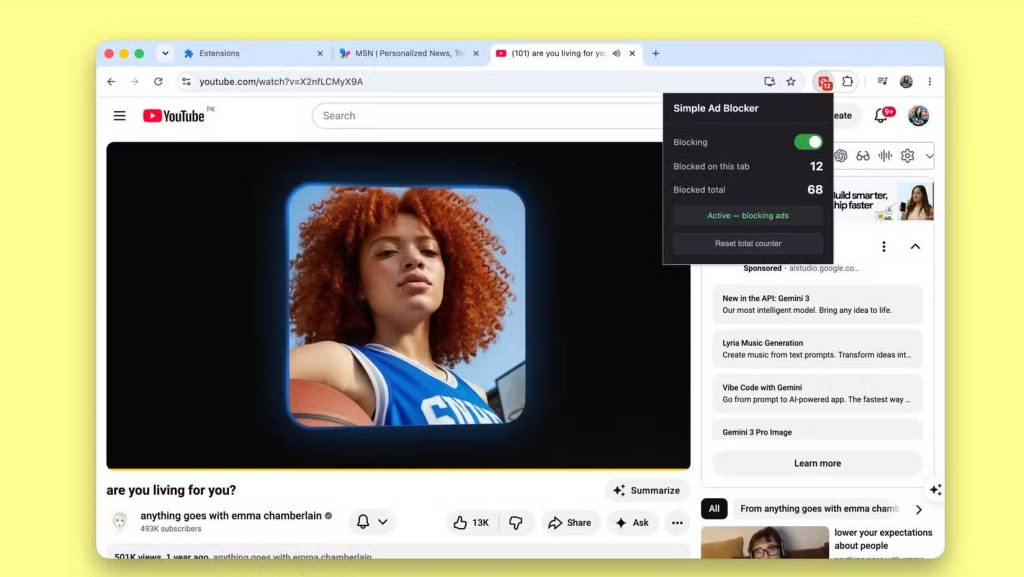
Task: Toggle the Blocking switch off
Action: 808,142
